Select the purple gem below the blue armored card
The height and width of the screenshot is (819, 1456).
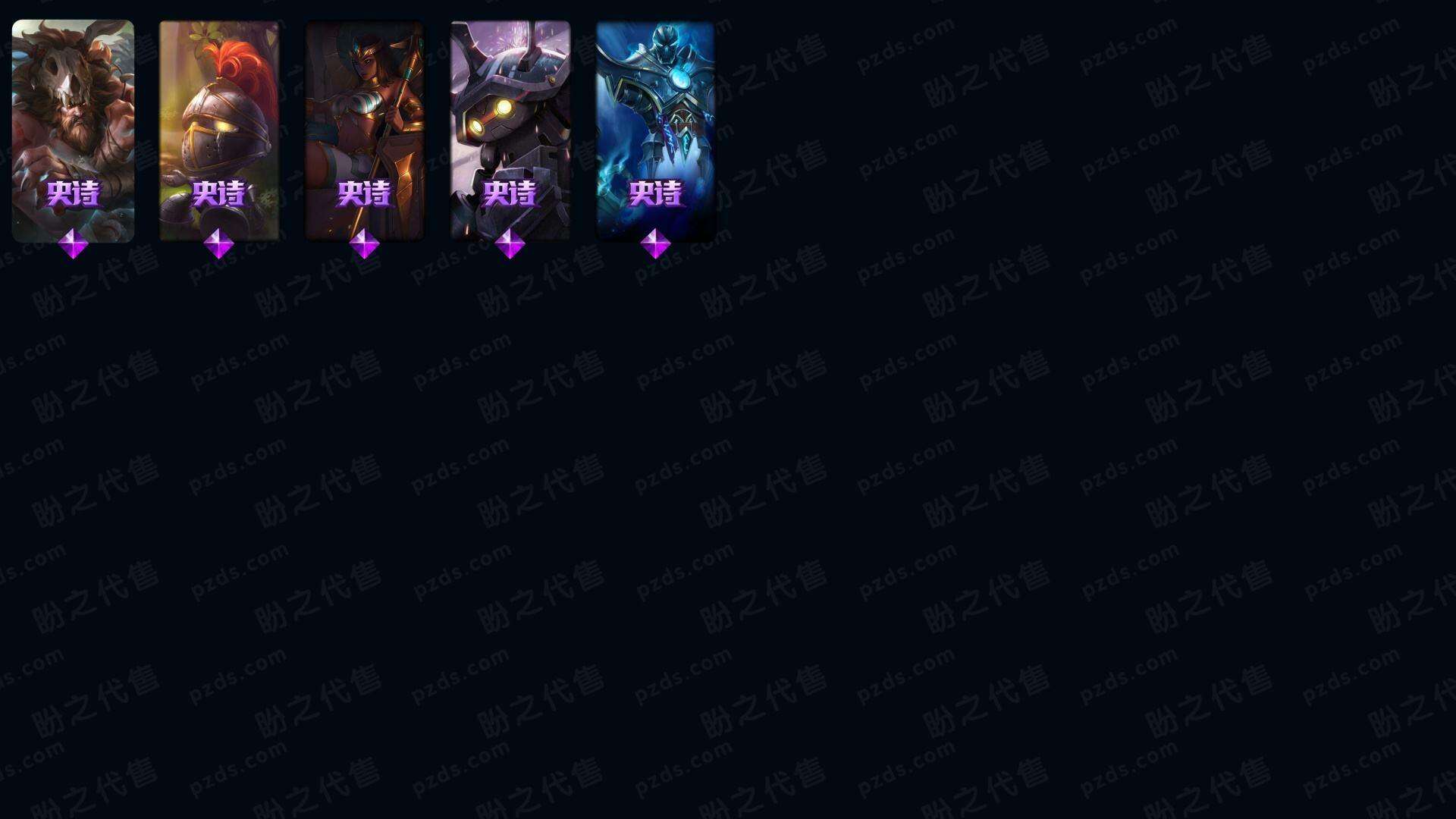click(655, 243)
